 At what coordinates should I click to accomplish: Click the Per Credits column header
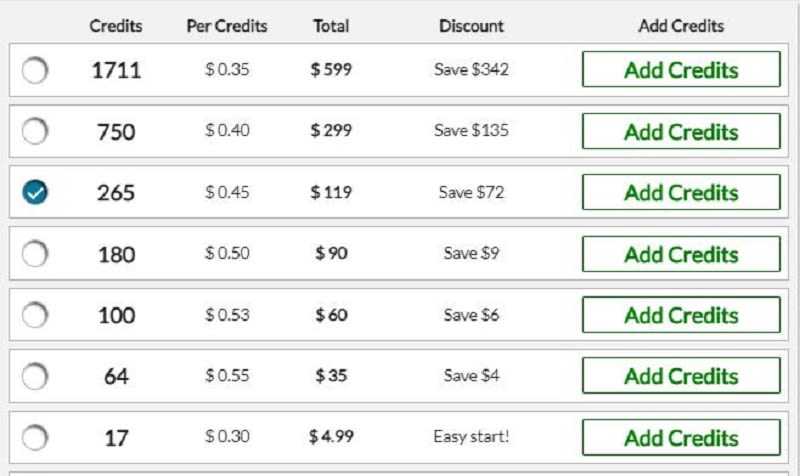tap(227, 26)
